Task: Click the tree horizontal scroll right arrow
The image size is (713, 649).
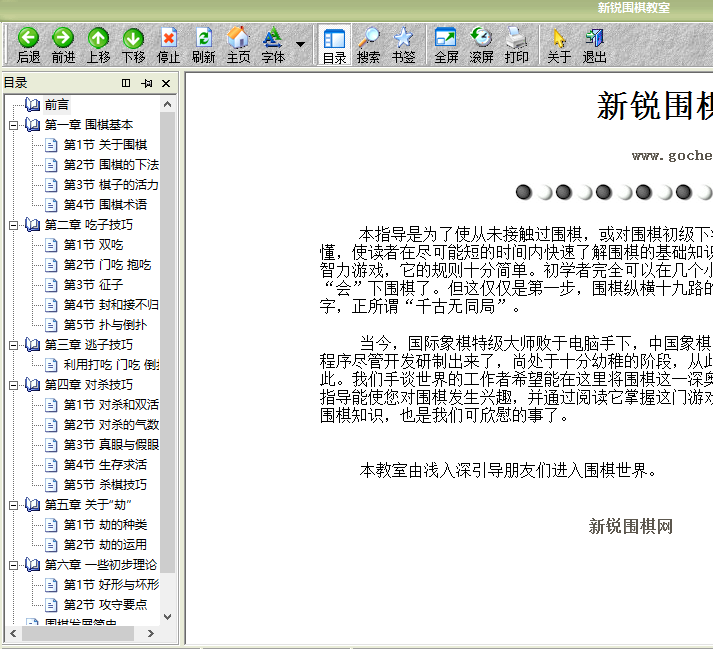Action: 151,633
